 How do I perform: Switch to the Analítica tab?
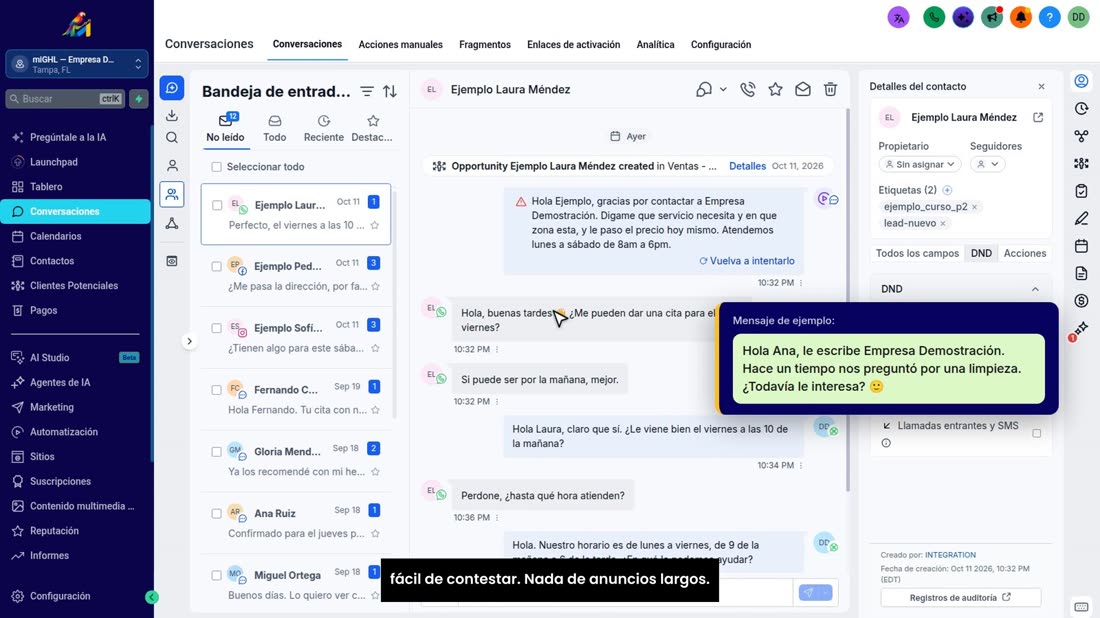[x=655, y=44]
